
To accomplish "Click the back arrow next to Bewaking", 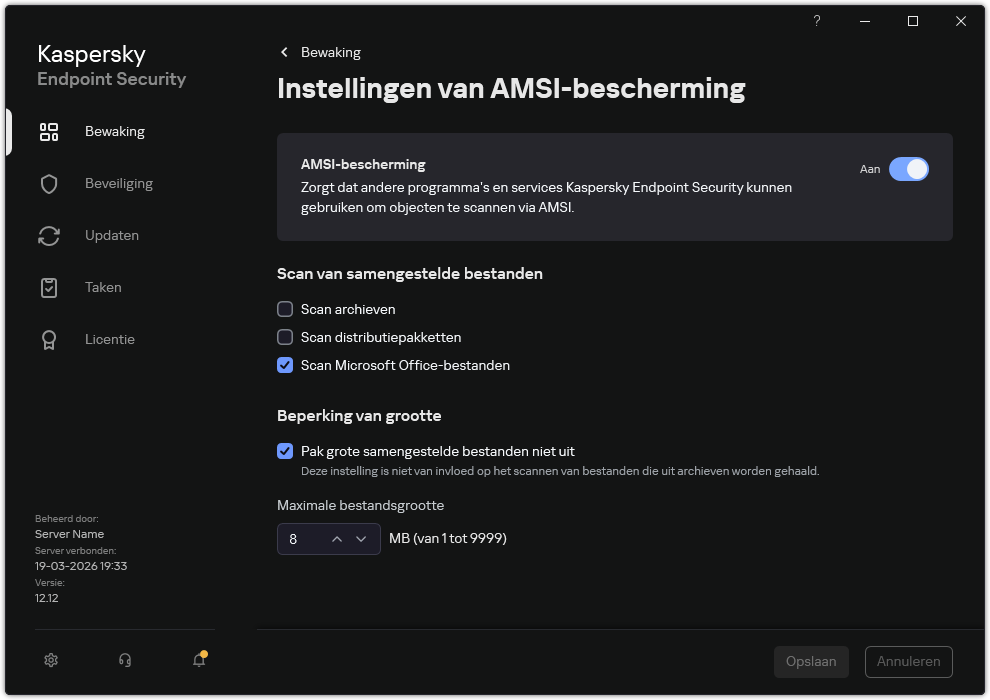I will coord(283,52).
